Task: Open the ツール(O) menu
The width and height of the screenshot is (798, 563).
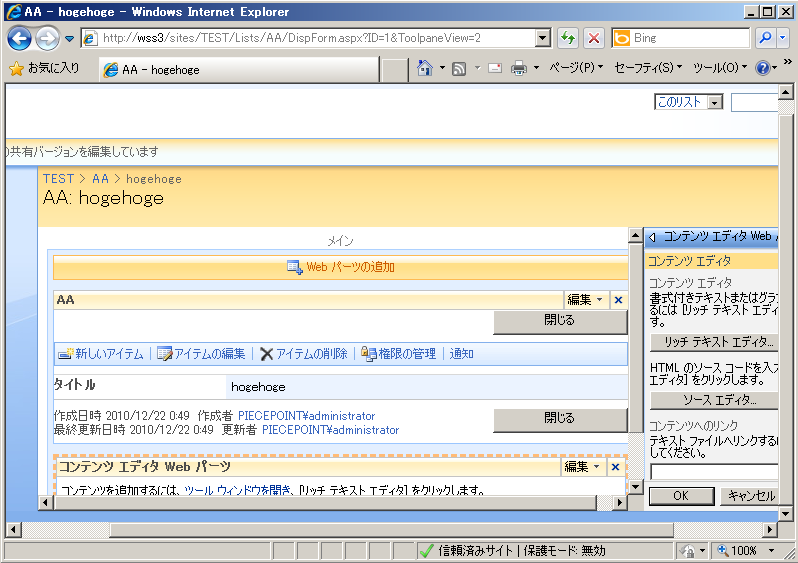Action: pos(720,68)
